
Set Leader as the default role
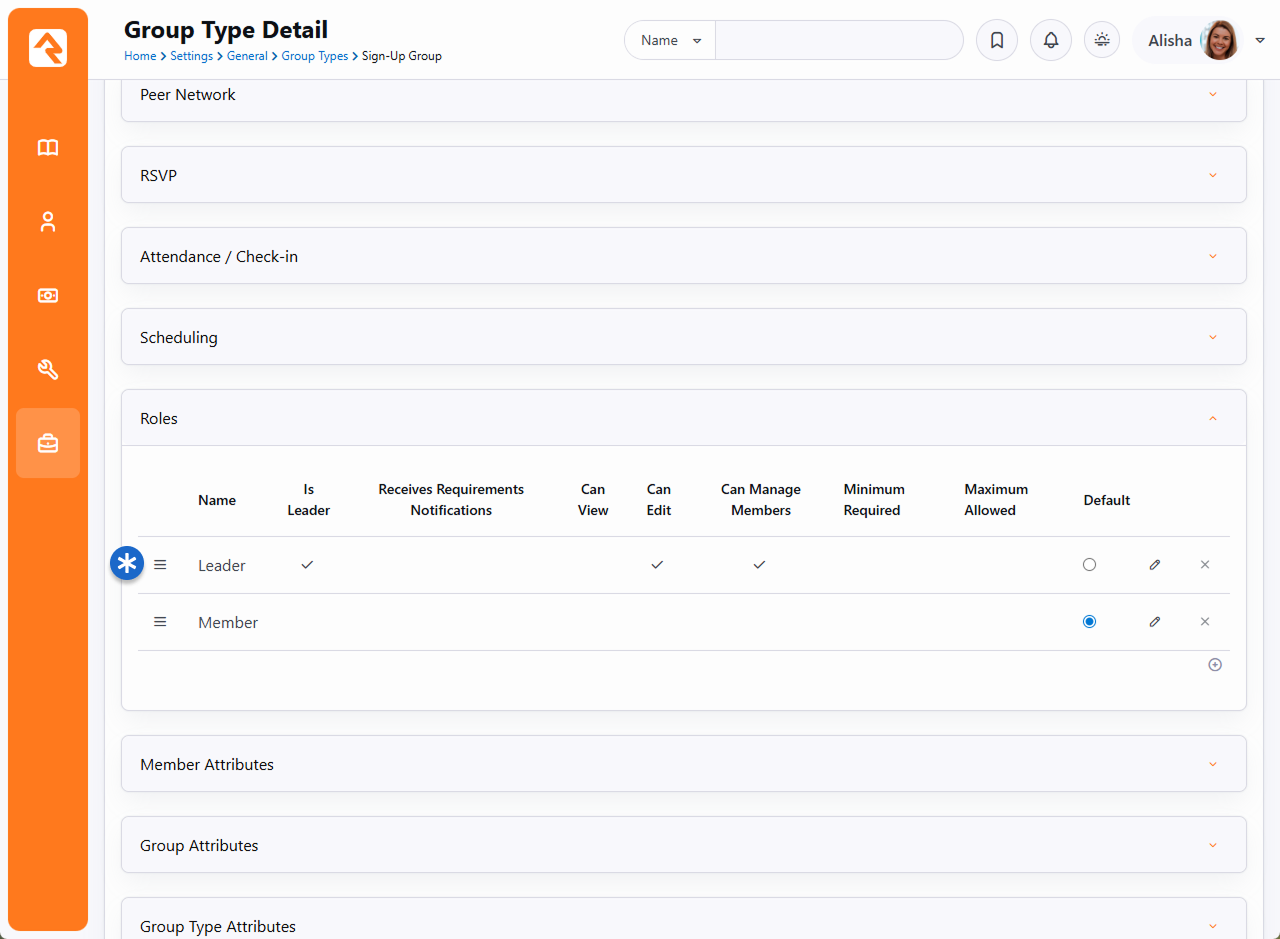pos(1089,565)
